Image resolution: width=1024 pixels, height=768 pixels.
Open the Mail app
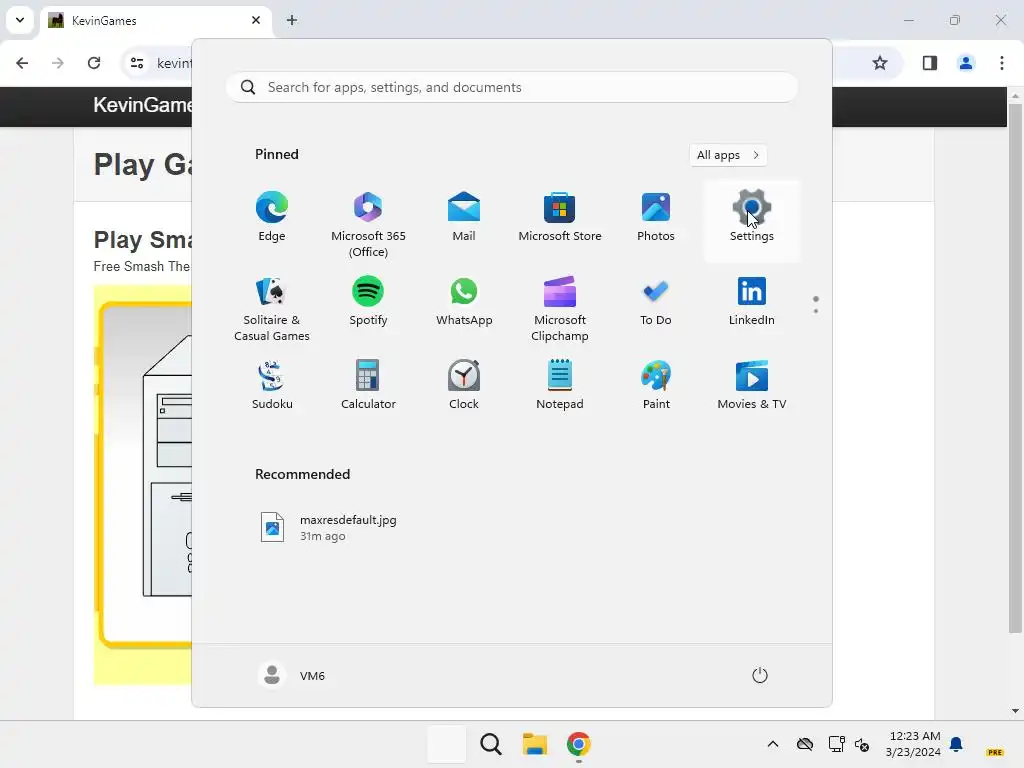[464, 217]
